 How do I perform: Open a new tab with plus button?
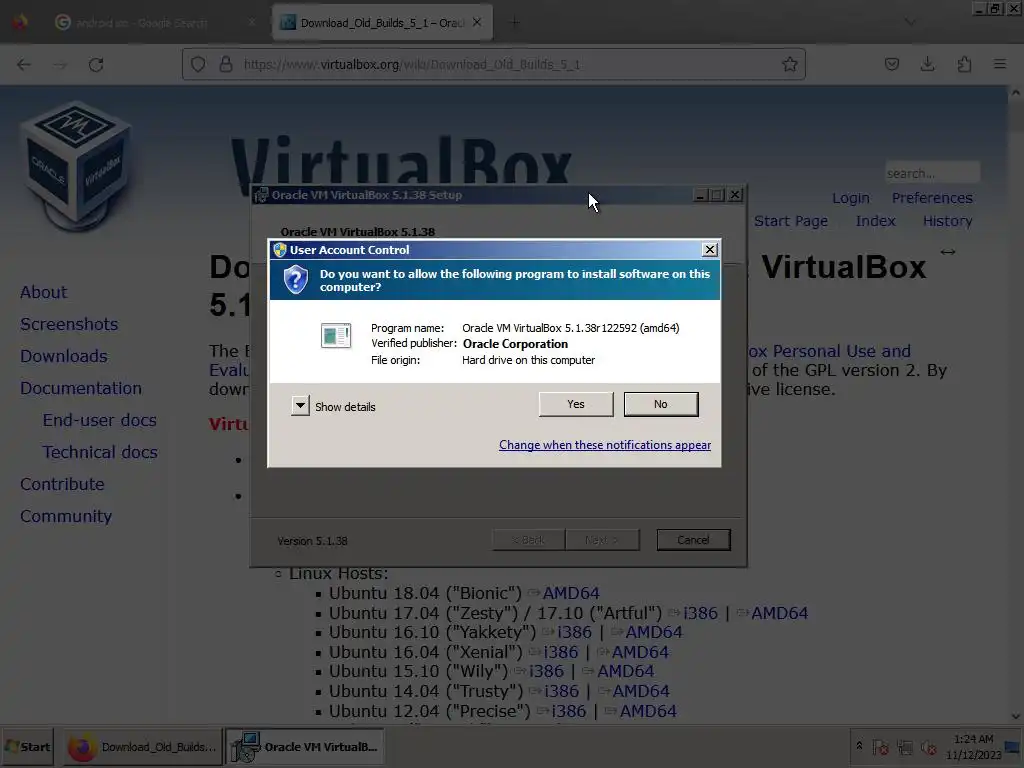coord(515,23)
